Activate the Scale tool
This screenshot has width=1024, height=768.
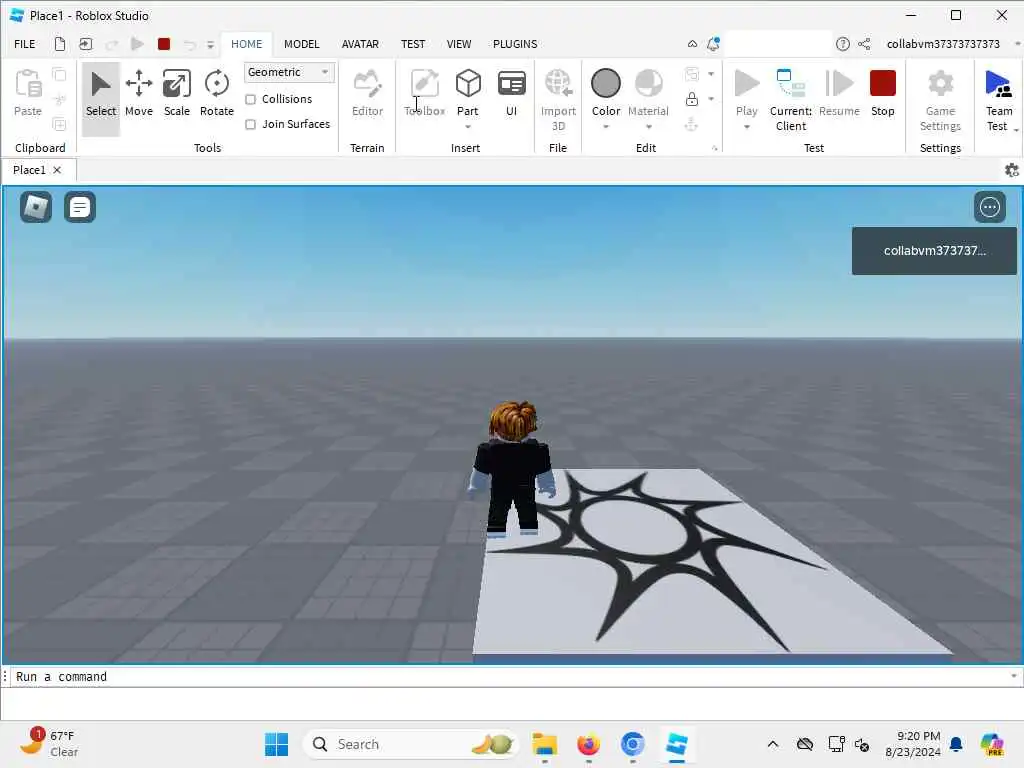pos(176,95)
